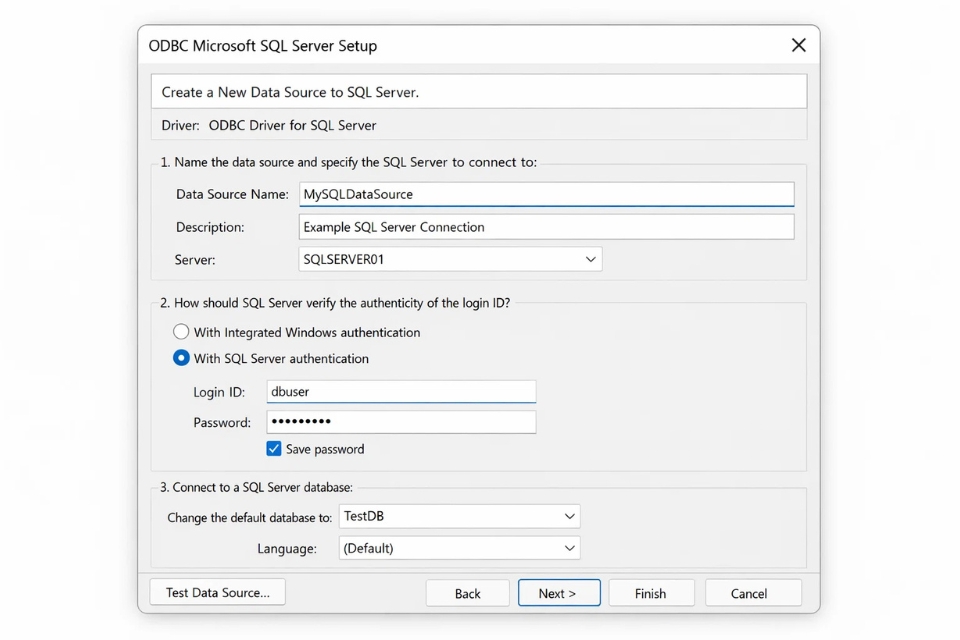Click Back to return to previous step

(467, 592)
